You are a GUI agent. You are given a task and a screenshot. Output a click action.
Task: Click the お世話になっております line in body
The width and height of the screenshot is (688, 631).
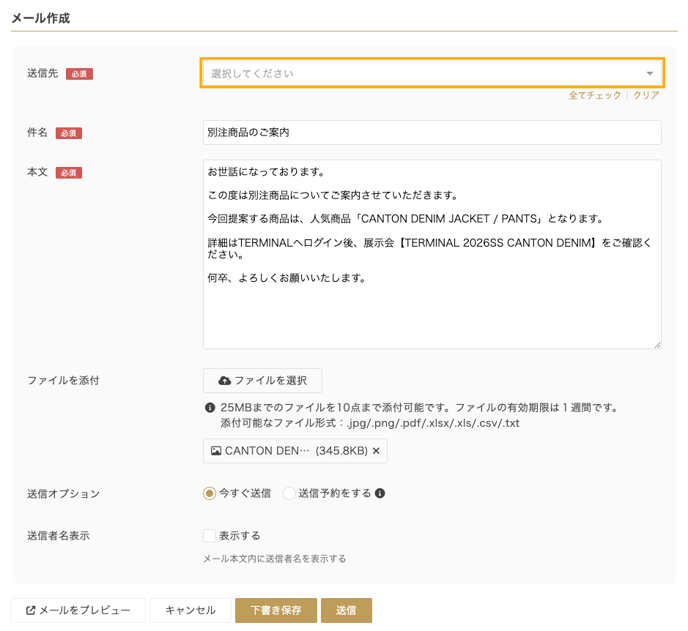[x=266, y=172]
